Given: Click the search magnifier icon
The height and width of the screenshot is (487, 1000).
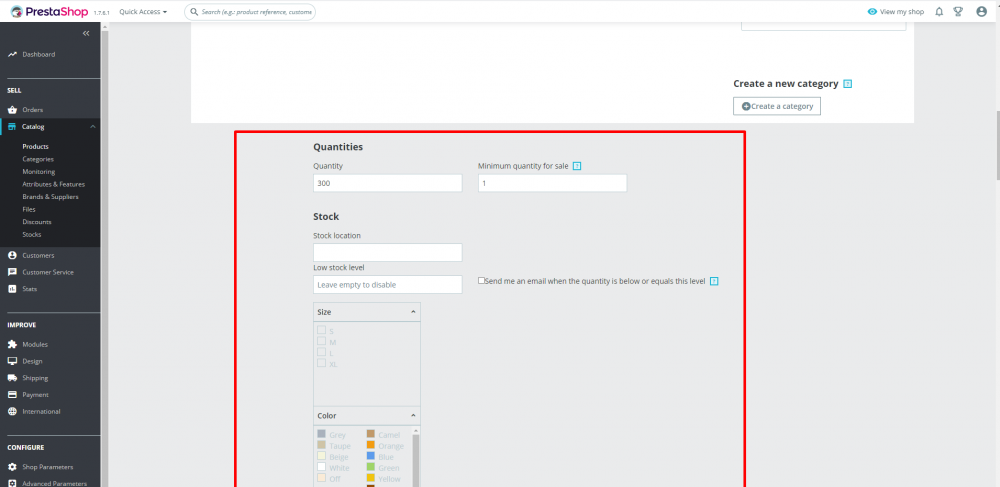Looking at the screenshot, I should pos(195,11).
